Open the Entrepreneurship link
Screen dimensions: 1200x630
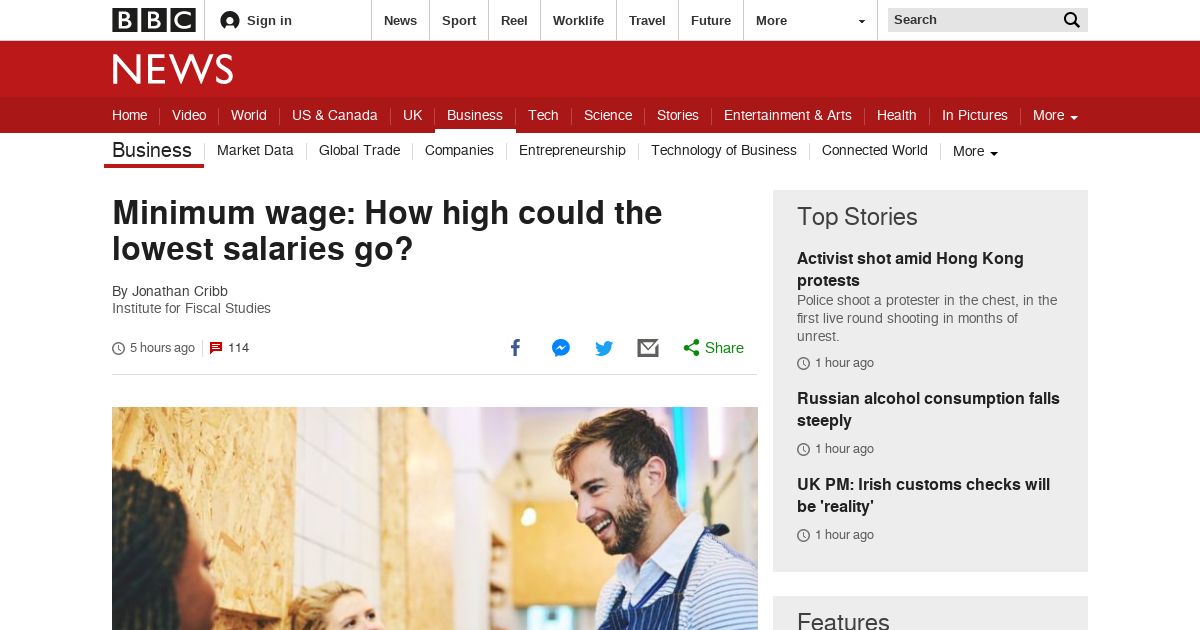coord(572,150)
